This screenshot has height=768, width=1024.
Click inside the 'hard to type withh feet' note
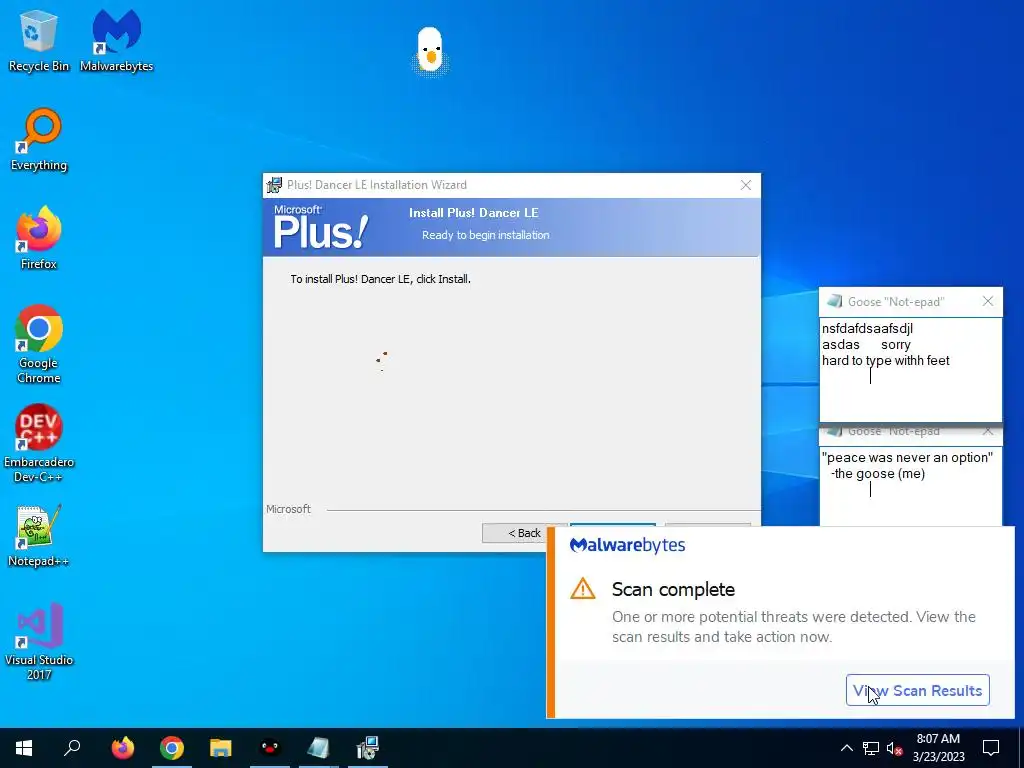pos(910,370)
